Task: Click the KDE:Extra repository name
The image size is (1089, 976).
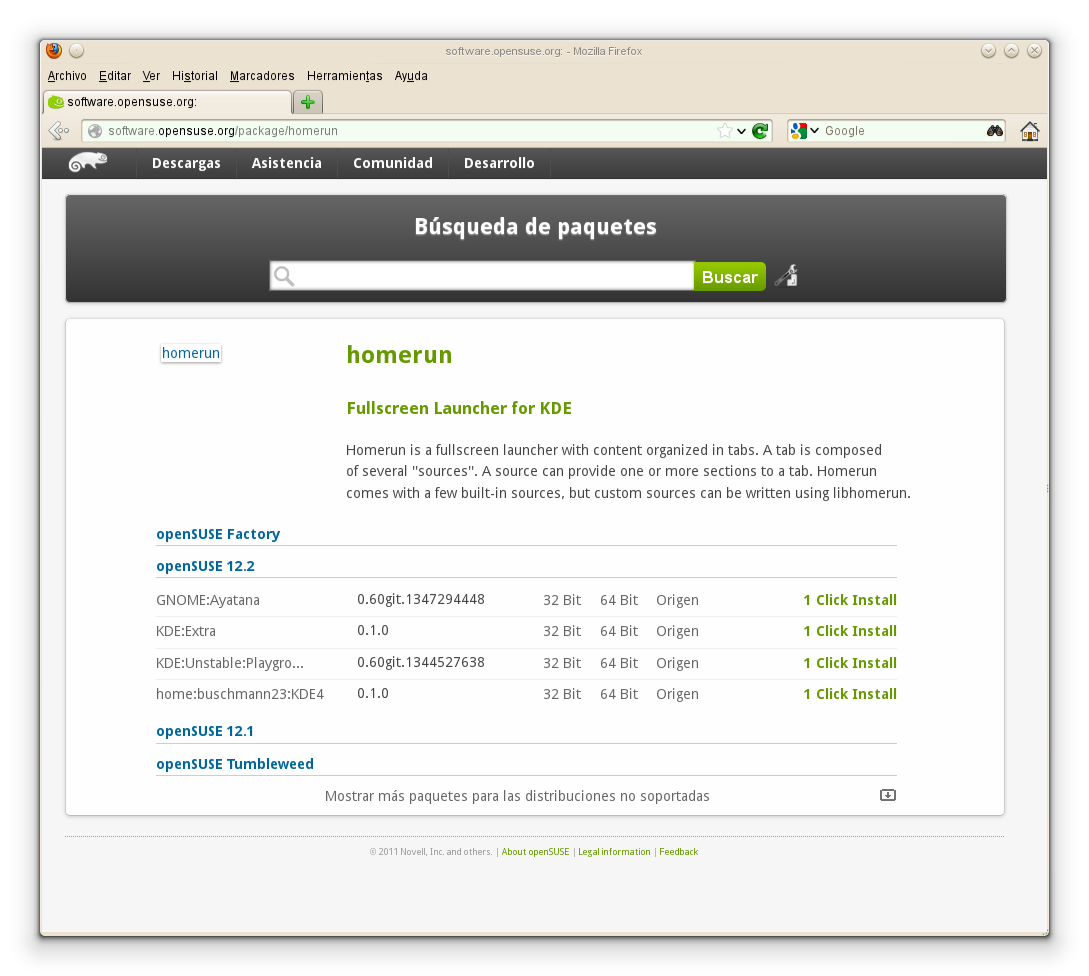Action: [186, 631]
